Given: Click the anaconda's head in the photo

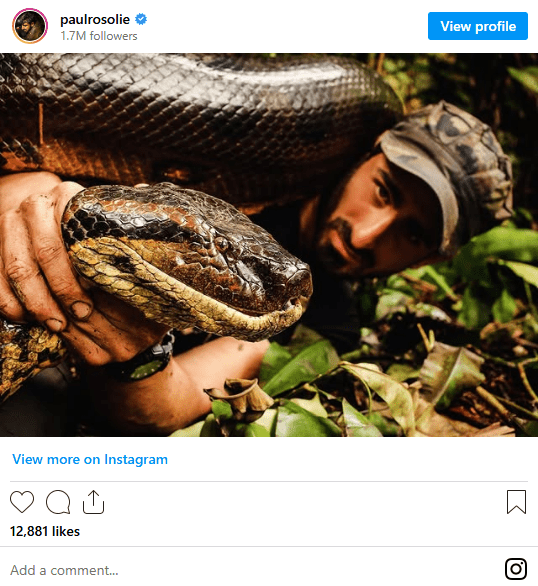Looking at the screenshot, I should (187, 258).
